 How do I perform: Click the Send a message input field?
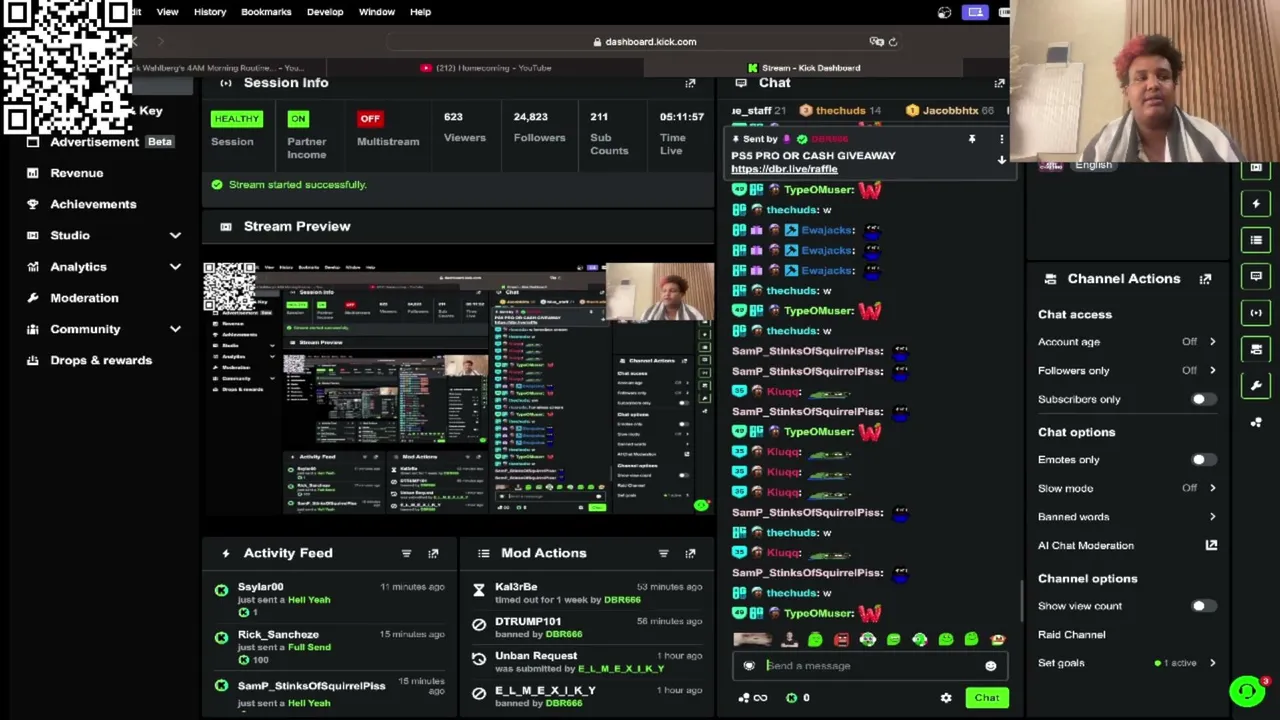click(x=870, y=666)
